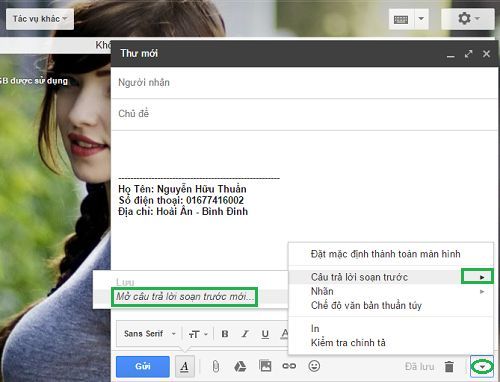Click the Địa chỉ: Hoài Ân signature line
The height and width of the screenshot is (382, 500).
(183, 212)
